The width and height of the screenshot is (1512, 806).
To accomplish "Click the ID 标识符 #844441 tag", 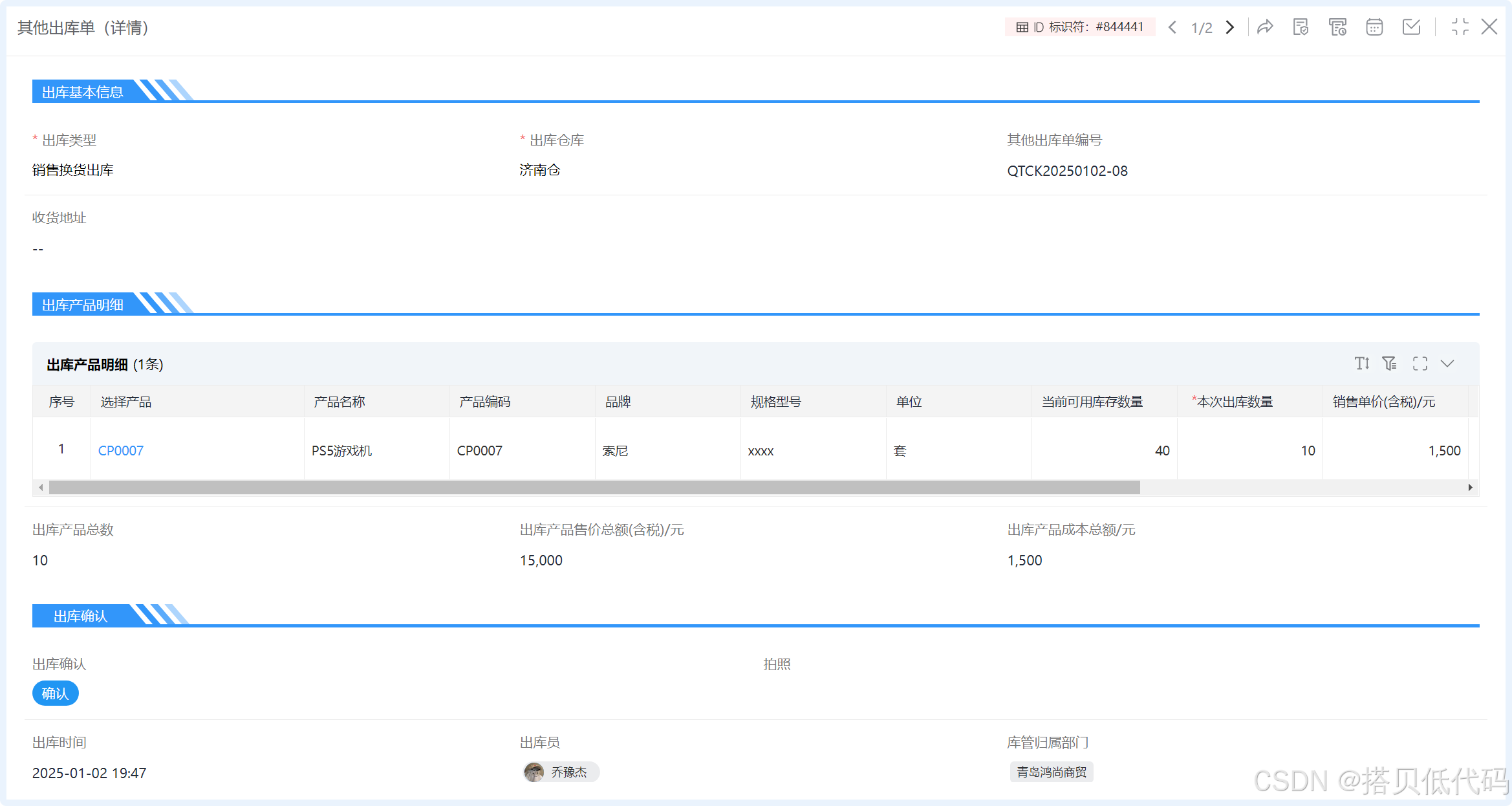I will tap(1080, 27).
